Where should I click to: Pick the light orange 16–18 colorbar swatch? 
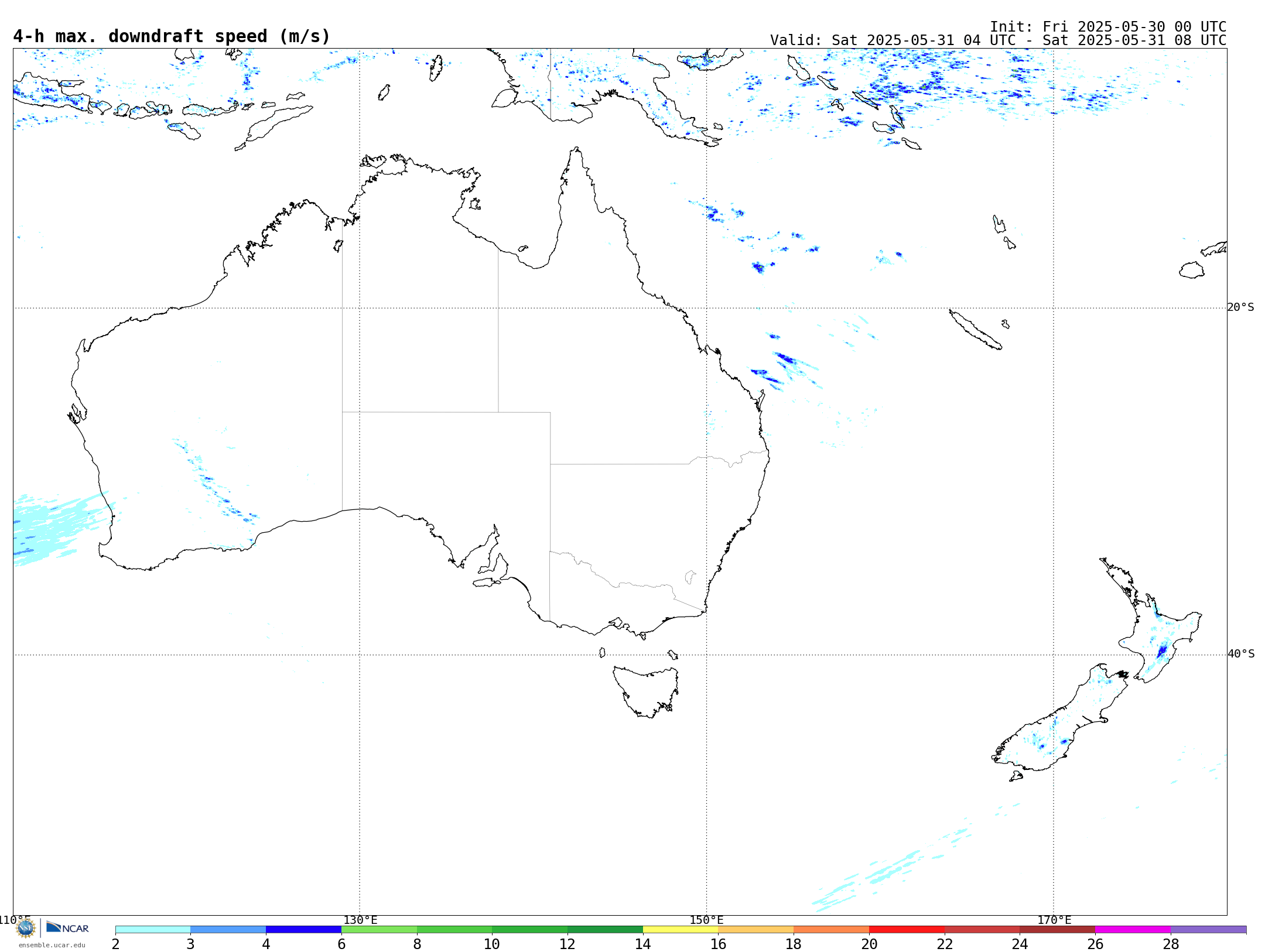coord(755,930)
